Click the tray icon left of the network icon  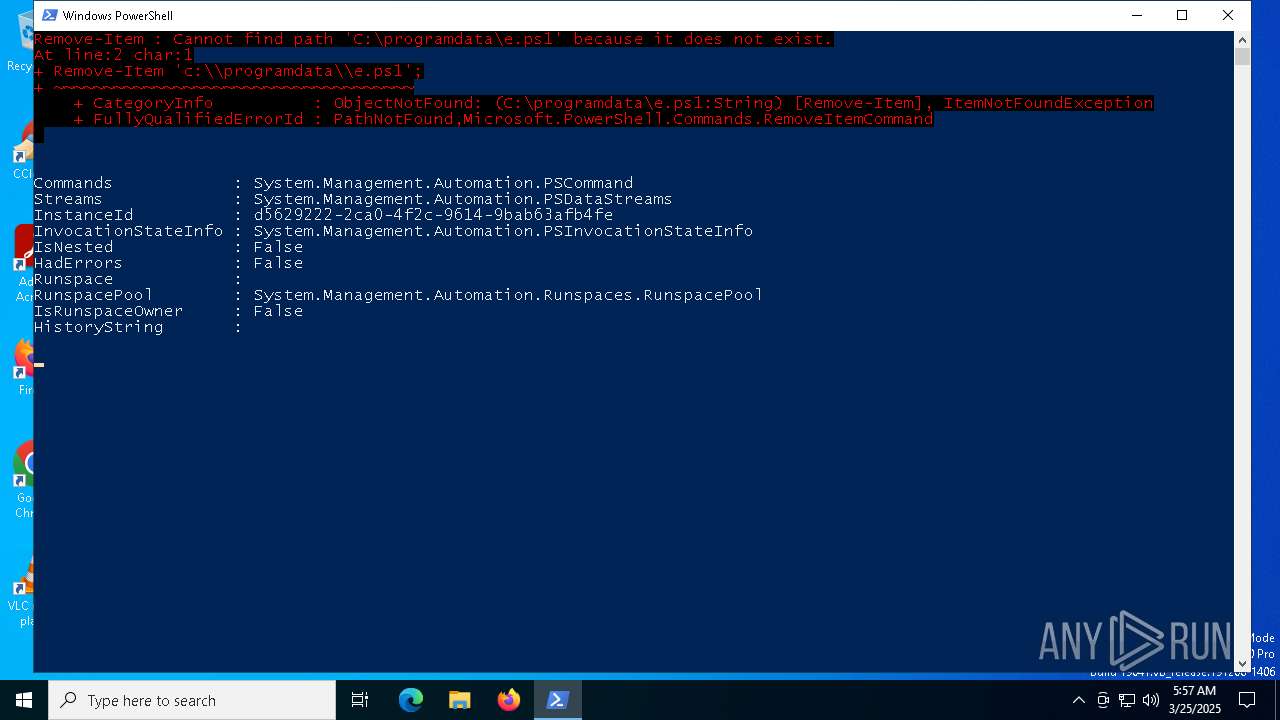[x=1103, y=700]
